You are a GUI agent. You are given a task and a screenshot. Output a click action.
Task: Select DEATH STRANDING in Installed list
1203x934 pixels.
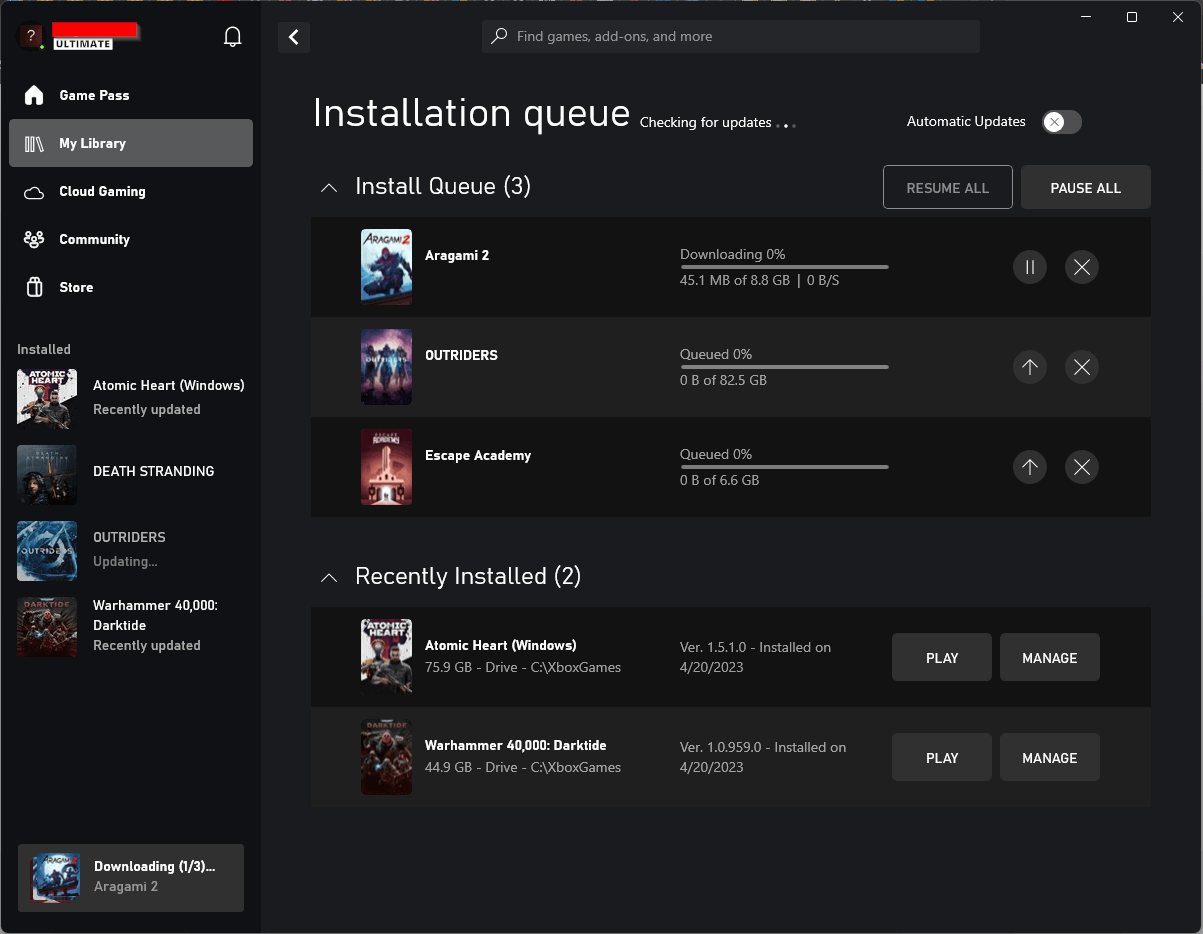(131, 474)
